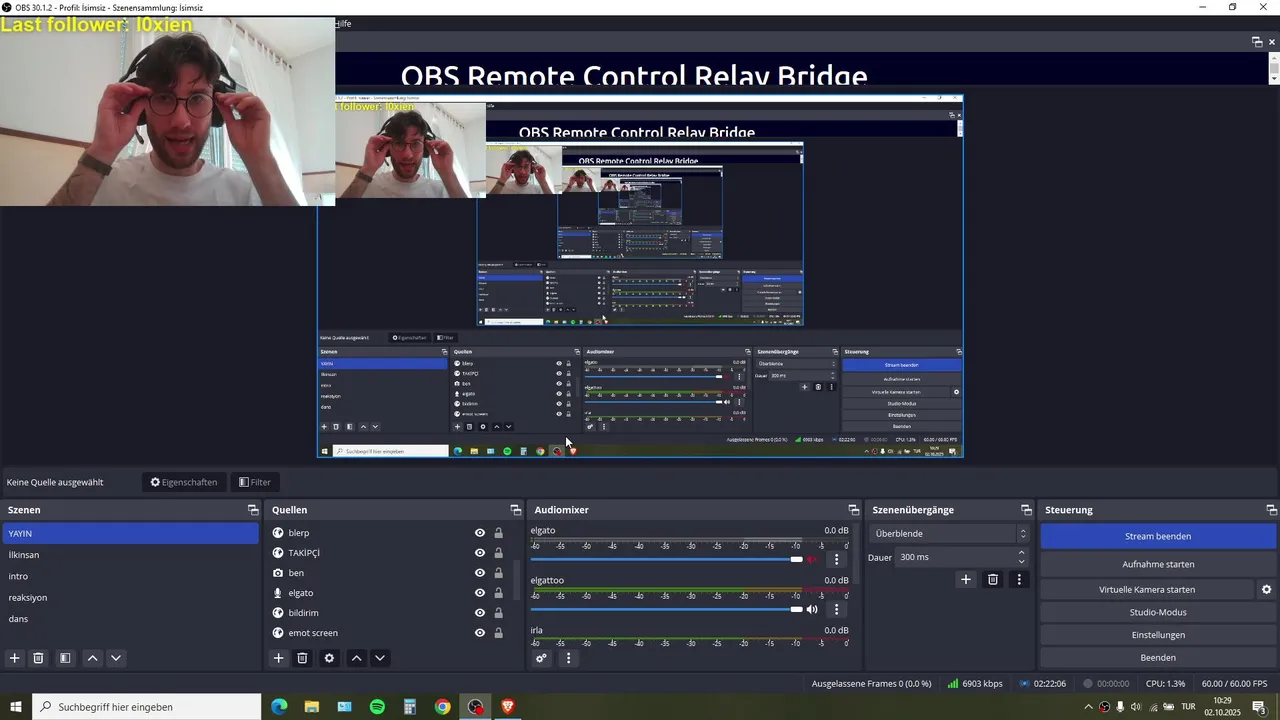Toggle visibility of the bildirim source
Viewport: 1280px width, 720px height.
(x=480, y=613)
